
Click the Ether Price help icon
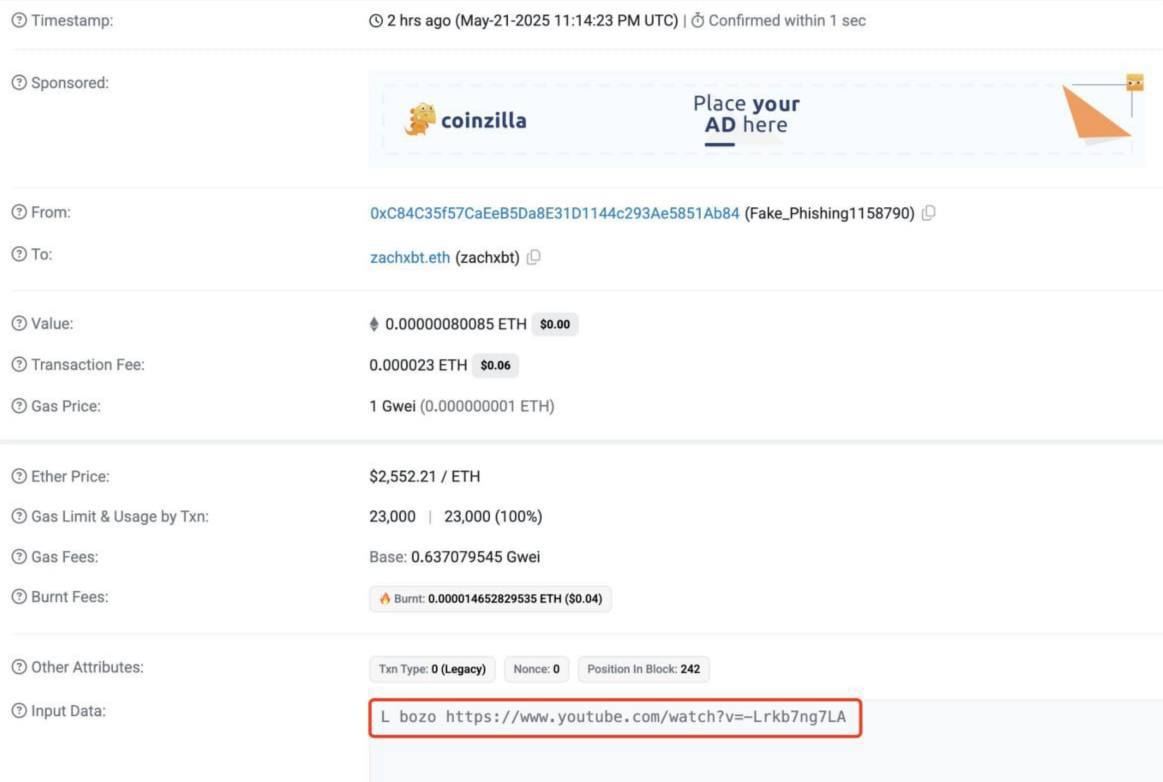coord(19,477)
